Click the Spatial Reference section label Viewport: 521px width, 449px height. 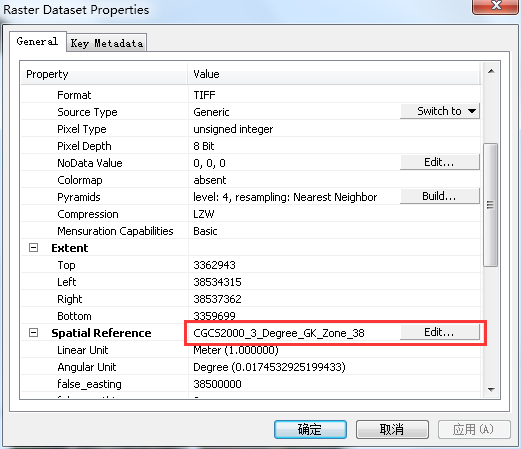point(101,333)
